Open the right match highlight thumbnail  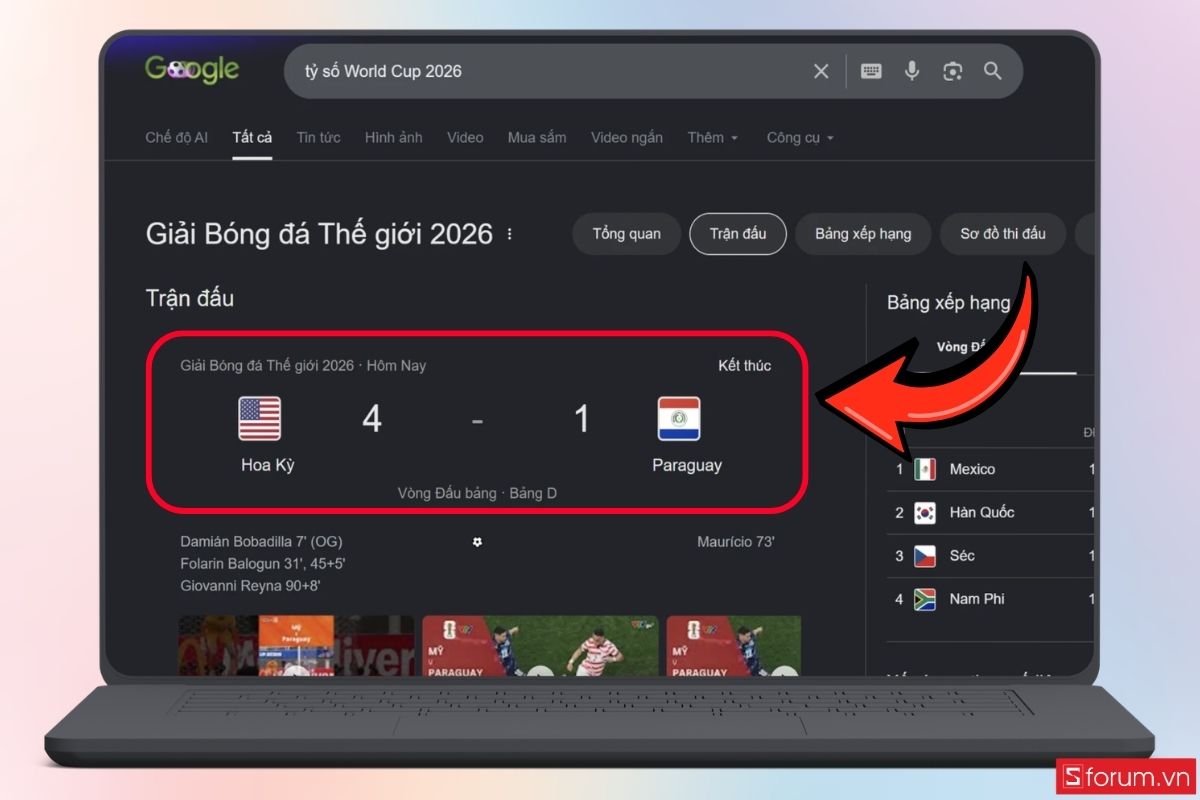[734, 646]
